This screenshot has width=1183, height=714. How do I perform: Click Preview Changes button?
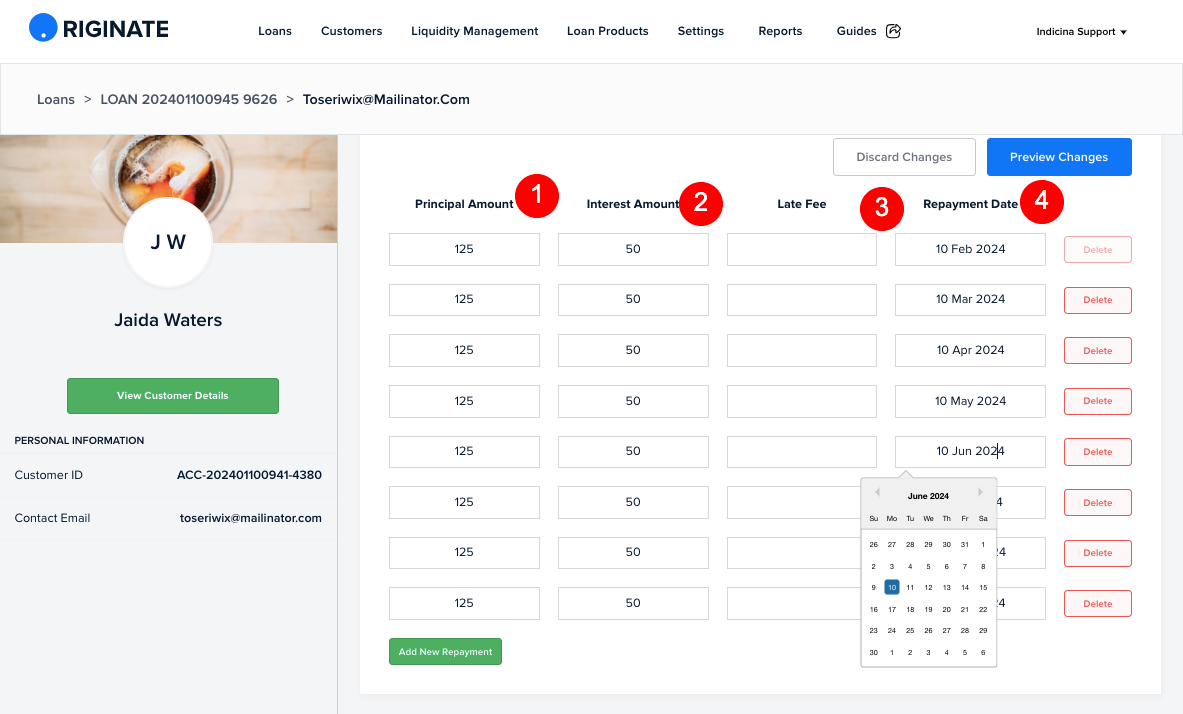click(x=1059, y=157)
